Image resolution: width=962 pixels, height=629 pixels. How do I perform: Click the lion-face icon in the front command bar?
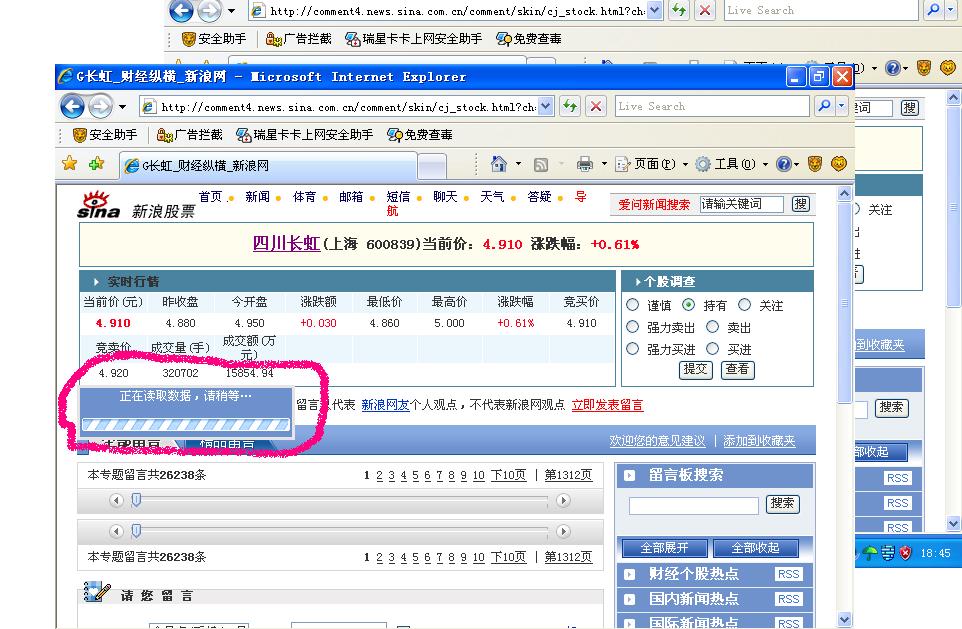tap(839, 163)
